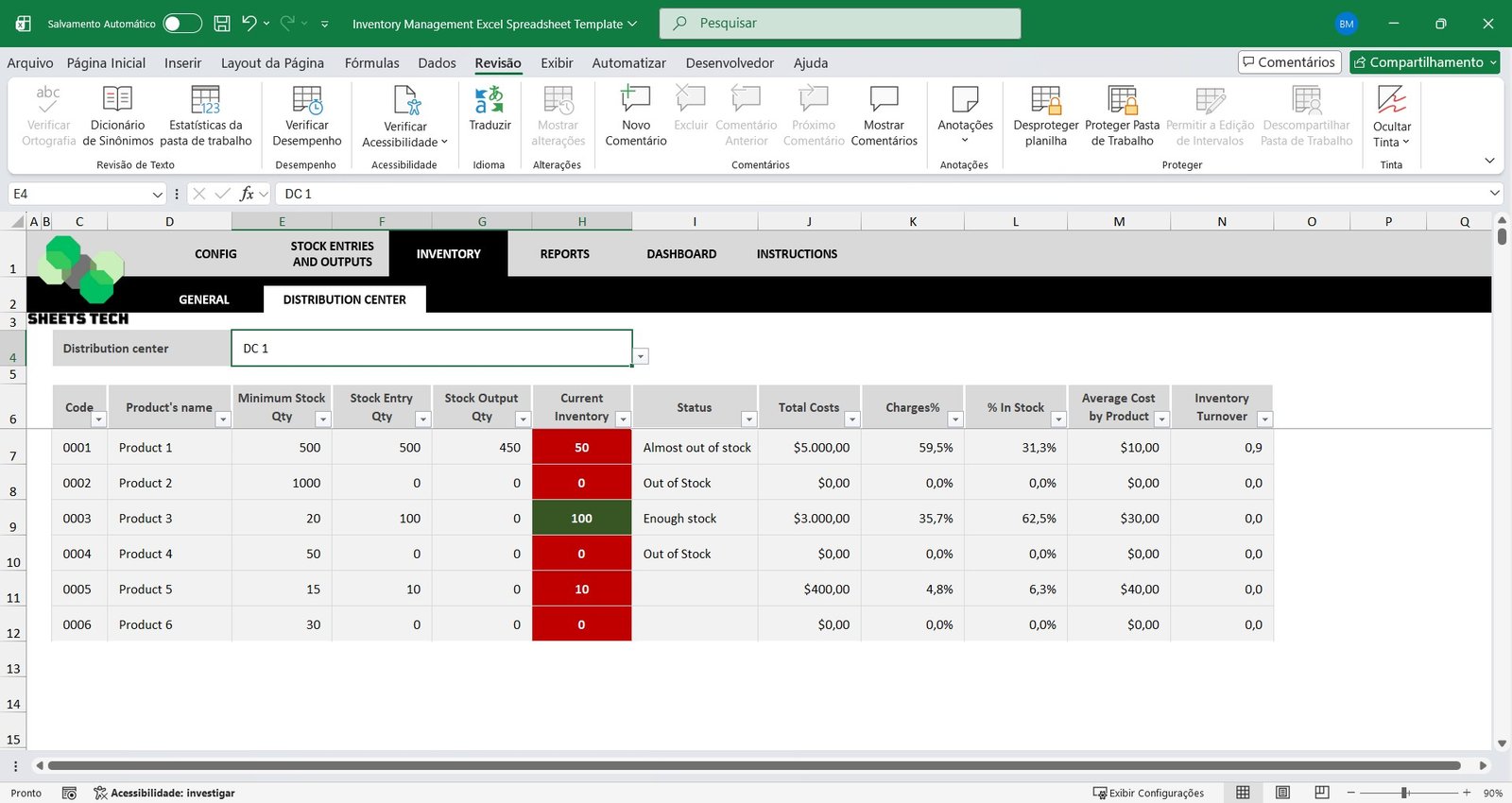Click the zoom slider in status bar
Screen dimensions: 1512x803
pyautogui.click(x=1405, y=793)
